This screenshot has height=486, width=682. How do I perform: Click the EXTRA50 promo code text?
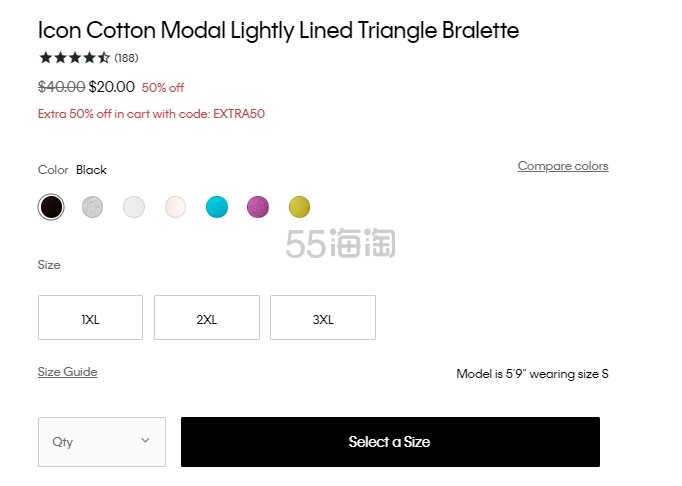[239, 114]
